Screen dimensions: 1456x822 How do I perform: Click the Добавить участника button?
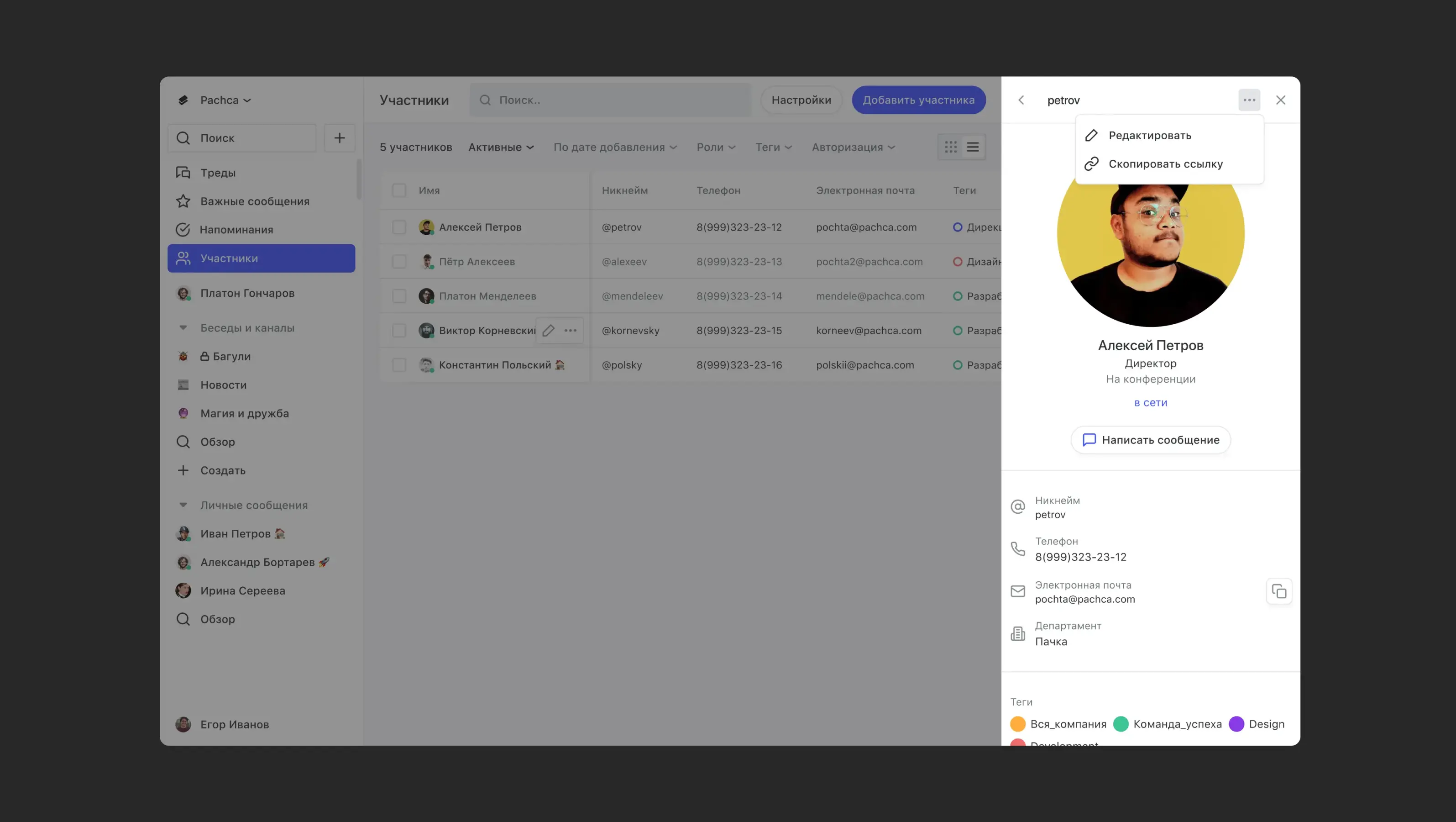918,100
